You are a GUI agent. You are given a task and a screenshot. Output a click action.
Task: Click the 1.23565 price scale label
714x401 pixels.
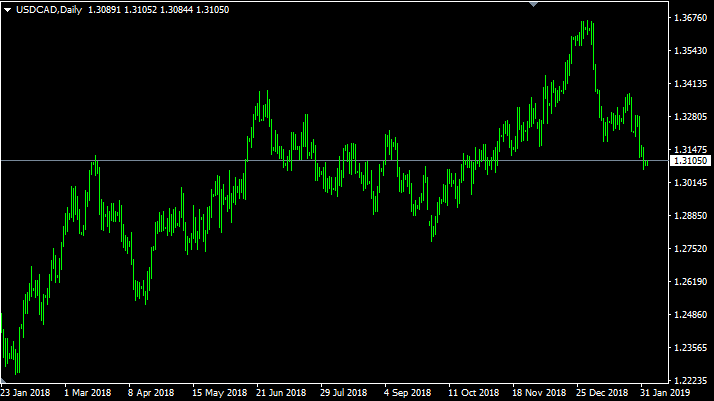[x=690, y=348]
